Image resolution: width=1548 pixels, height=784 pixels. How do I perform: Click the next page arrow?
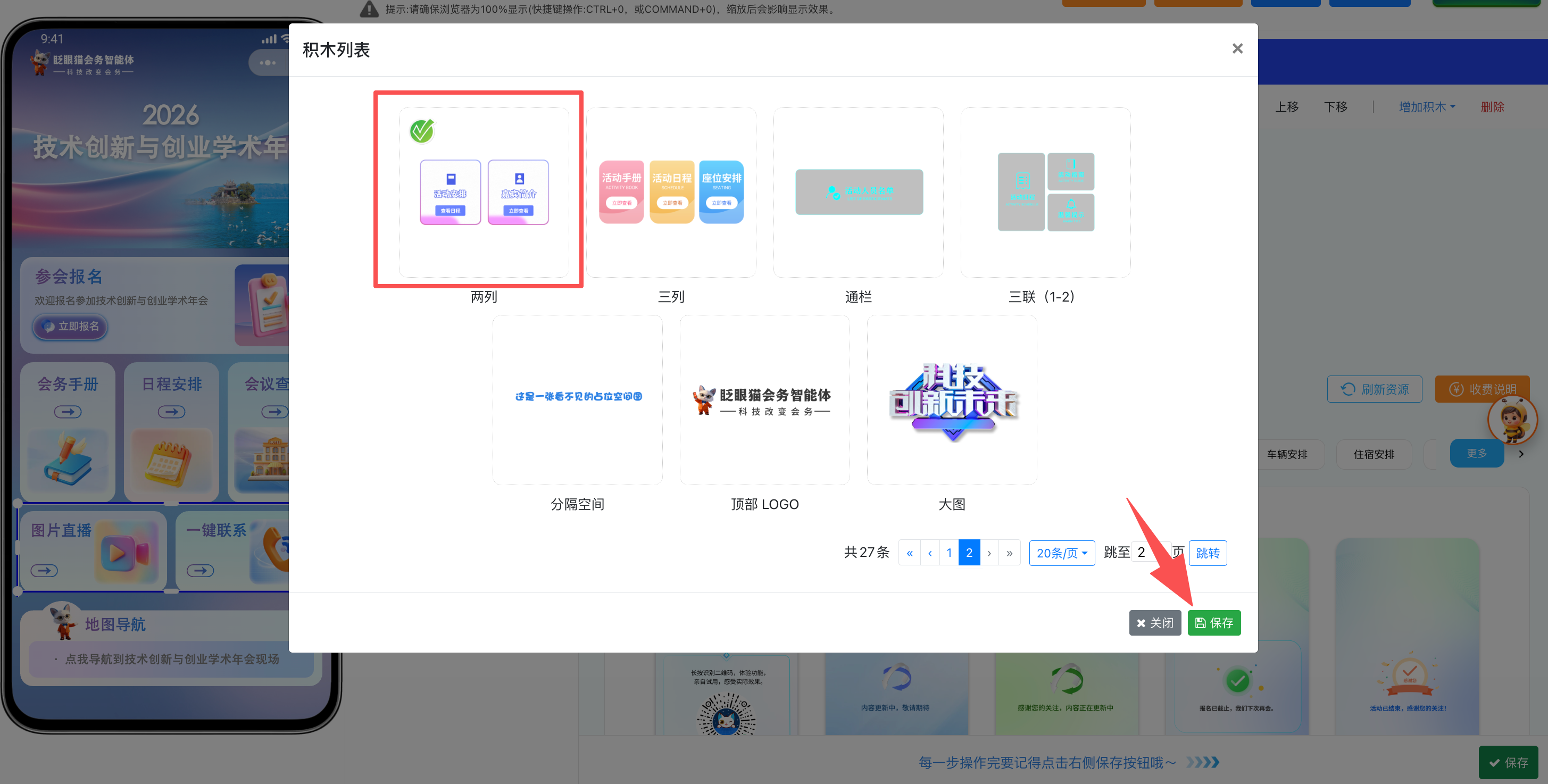click(x=989, y=553)
